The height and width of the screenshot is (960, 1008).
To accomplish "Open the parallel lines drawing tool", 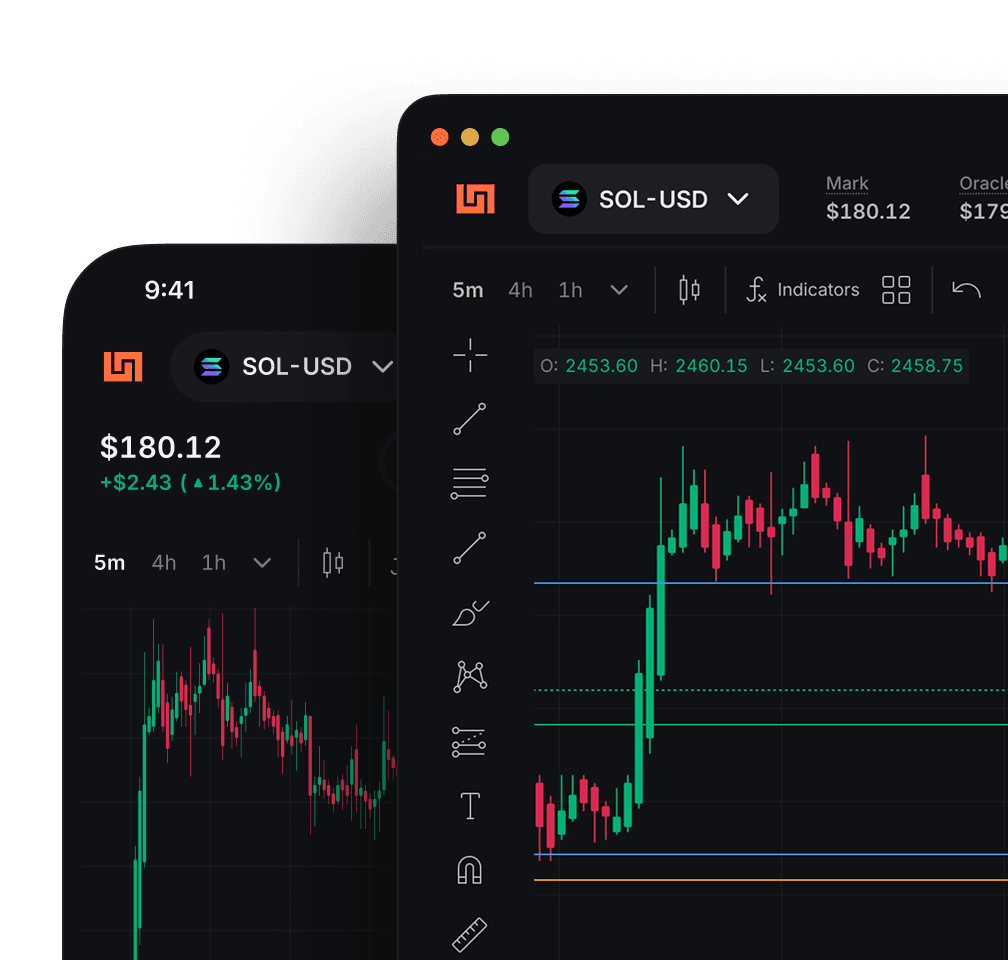I will point(469,483).
